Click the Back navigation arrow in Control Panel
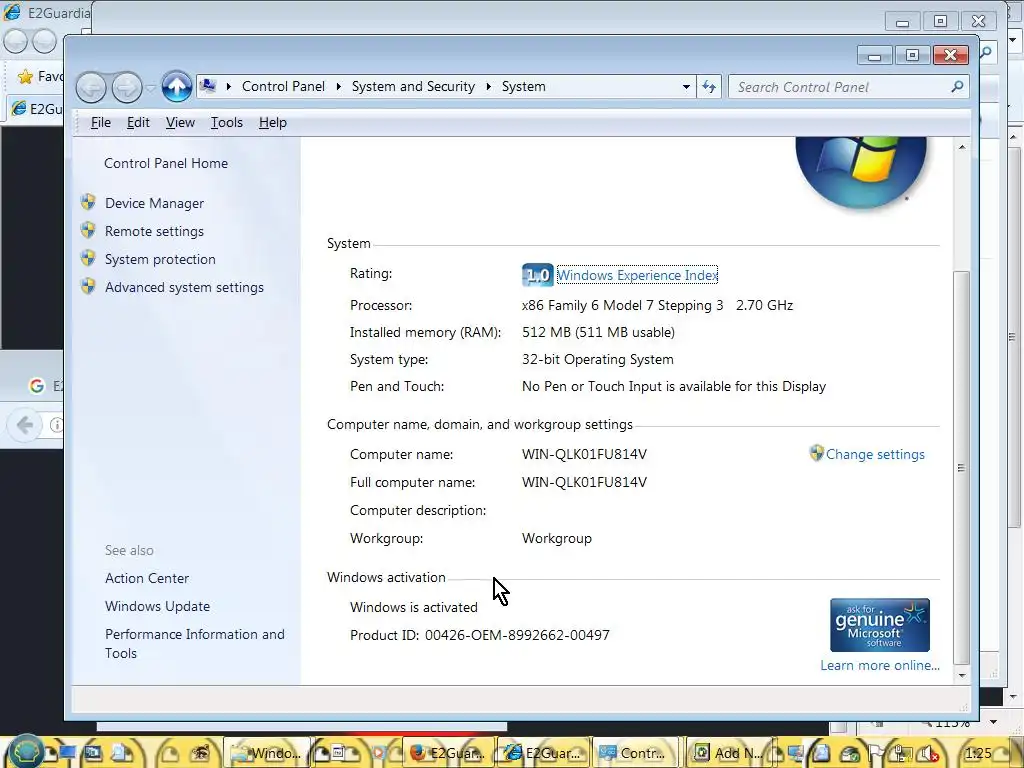The height and width of the screenshot is (768, 1024). (91, 87)
